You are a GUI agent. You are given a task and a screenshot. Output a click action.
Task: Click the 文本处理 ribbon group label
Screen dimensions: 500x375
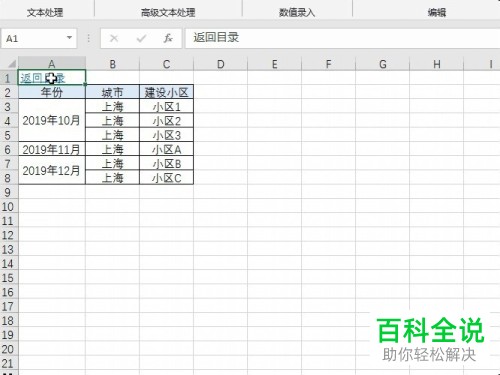(x=45, y=13)
